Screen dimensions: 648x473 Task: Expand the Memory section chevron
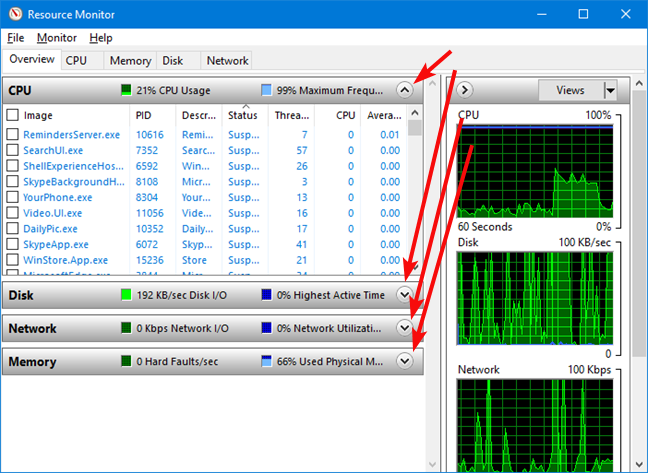pyautogui.click(x=404, y=361)
